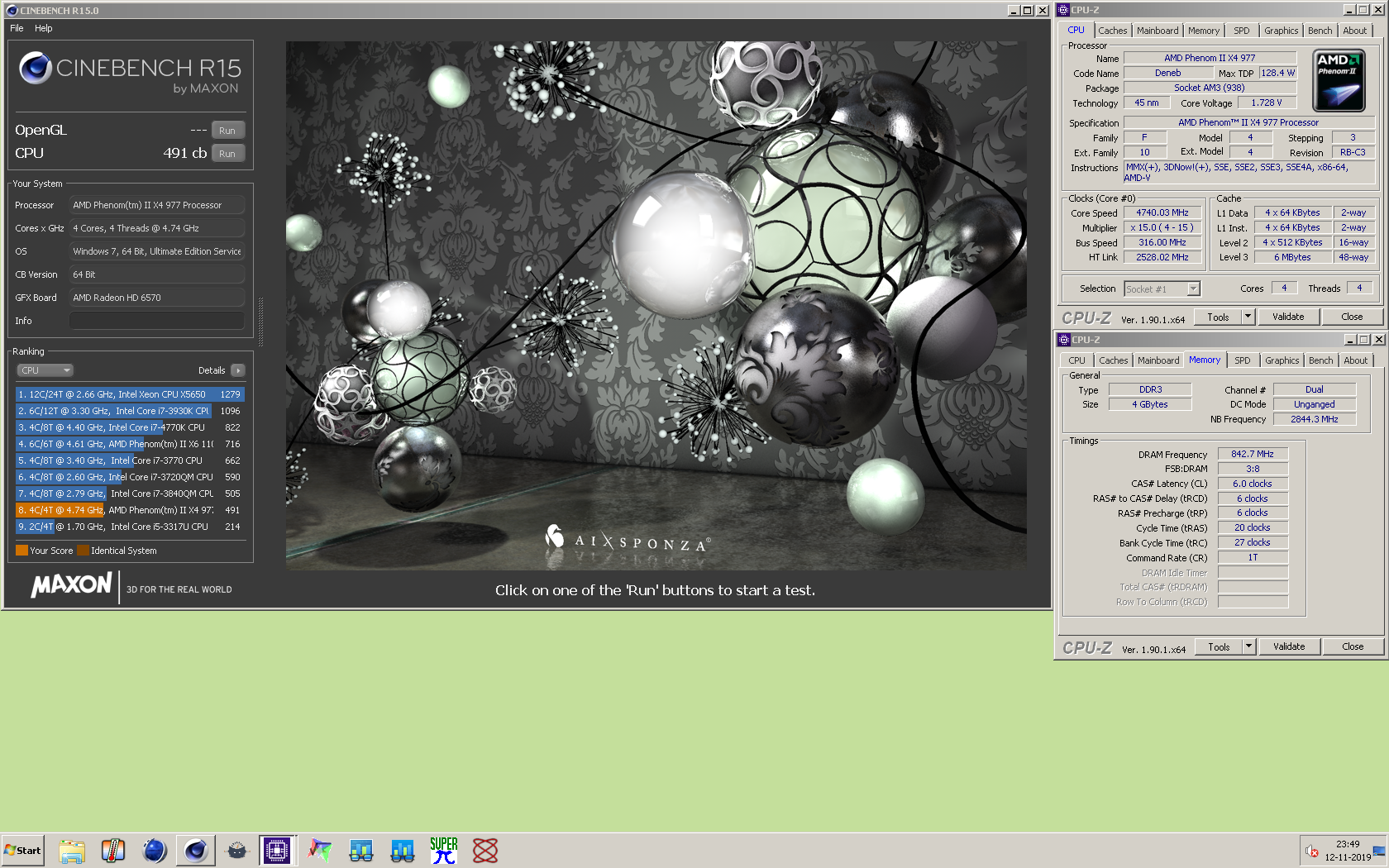
Task: Launch the blue sphere application in taskbar
Action: tap(155, 851)
